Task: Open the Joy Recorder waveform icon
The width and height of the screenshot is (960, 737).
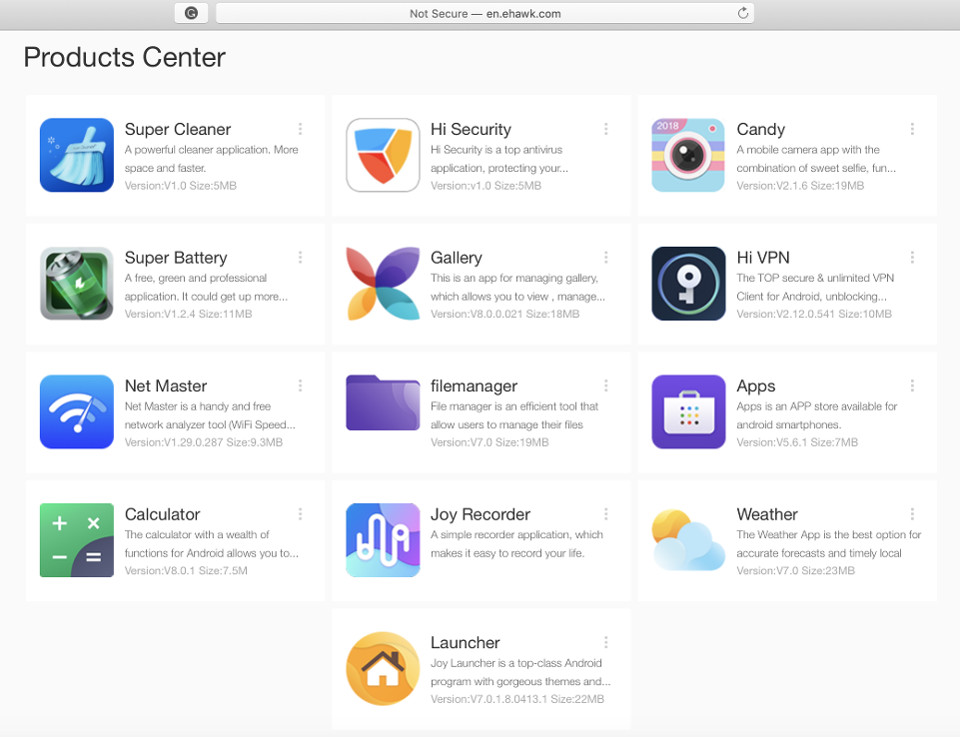Action: pos(383,540)
